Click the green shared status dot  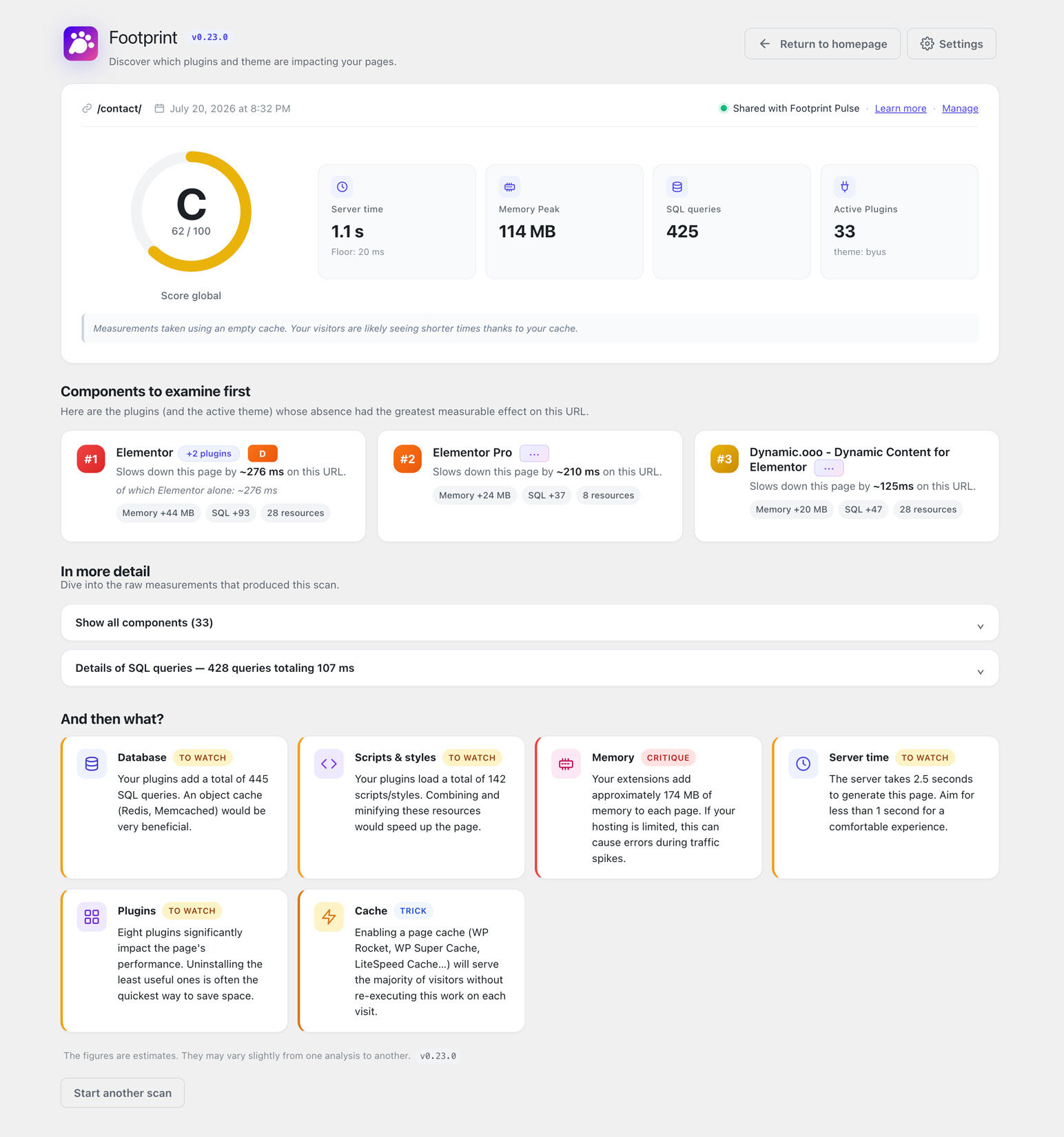(x=723, y=108)
